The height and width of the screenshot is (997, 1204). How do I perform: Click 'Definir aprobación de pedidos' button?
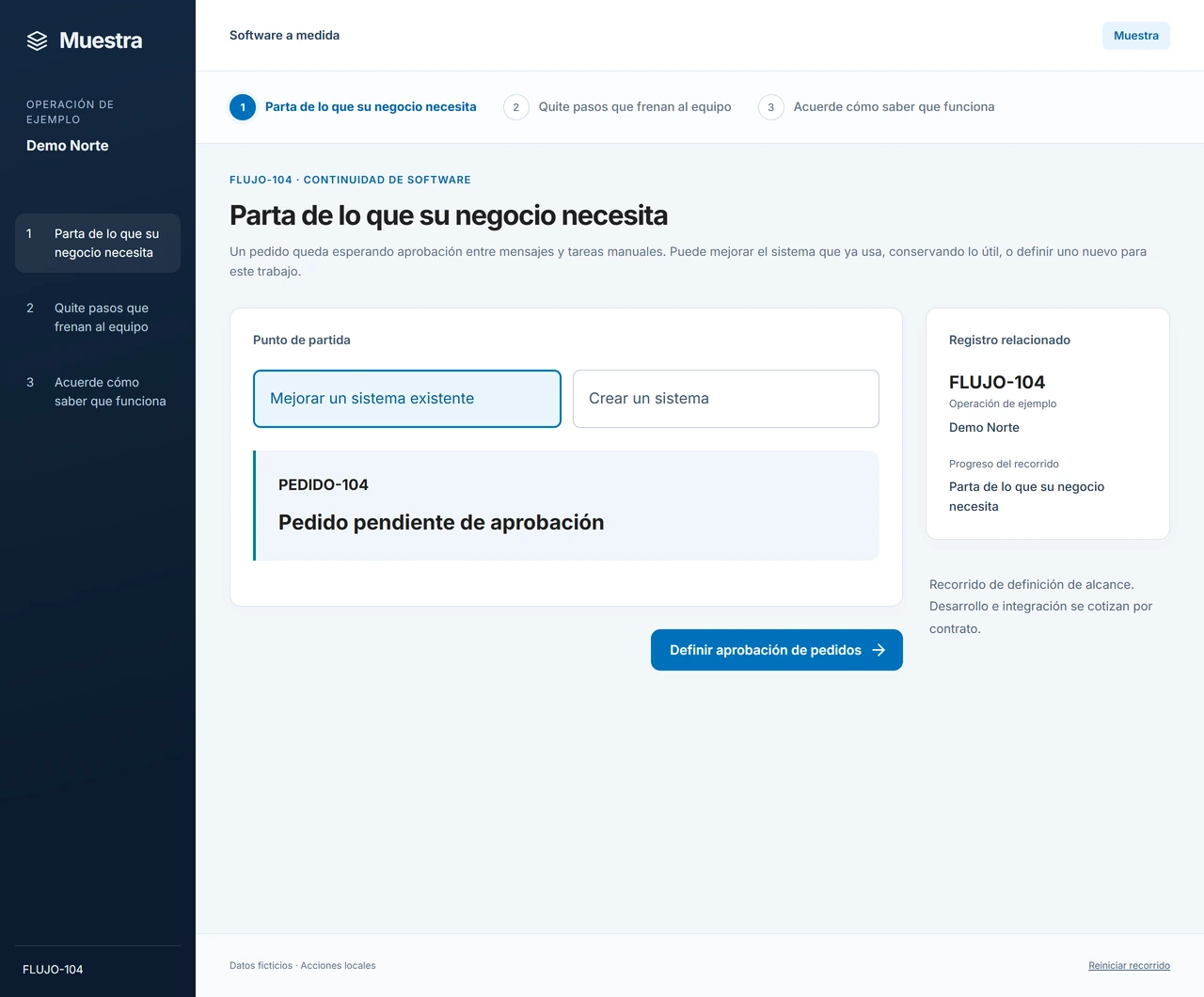point(777,650)
